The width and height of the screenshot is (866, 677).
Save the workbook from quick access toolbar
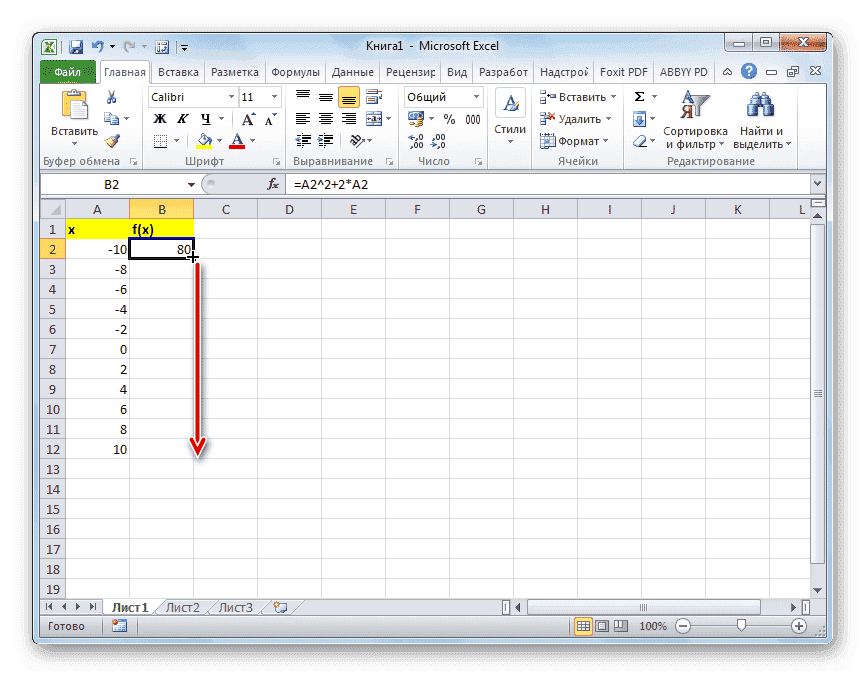click(x=76, y=46)
